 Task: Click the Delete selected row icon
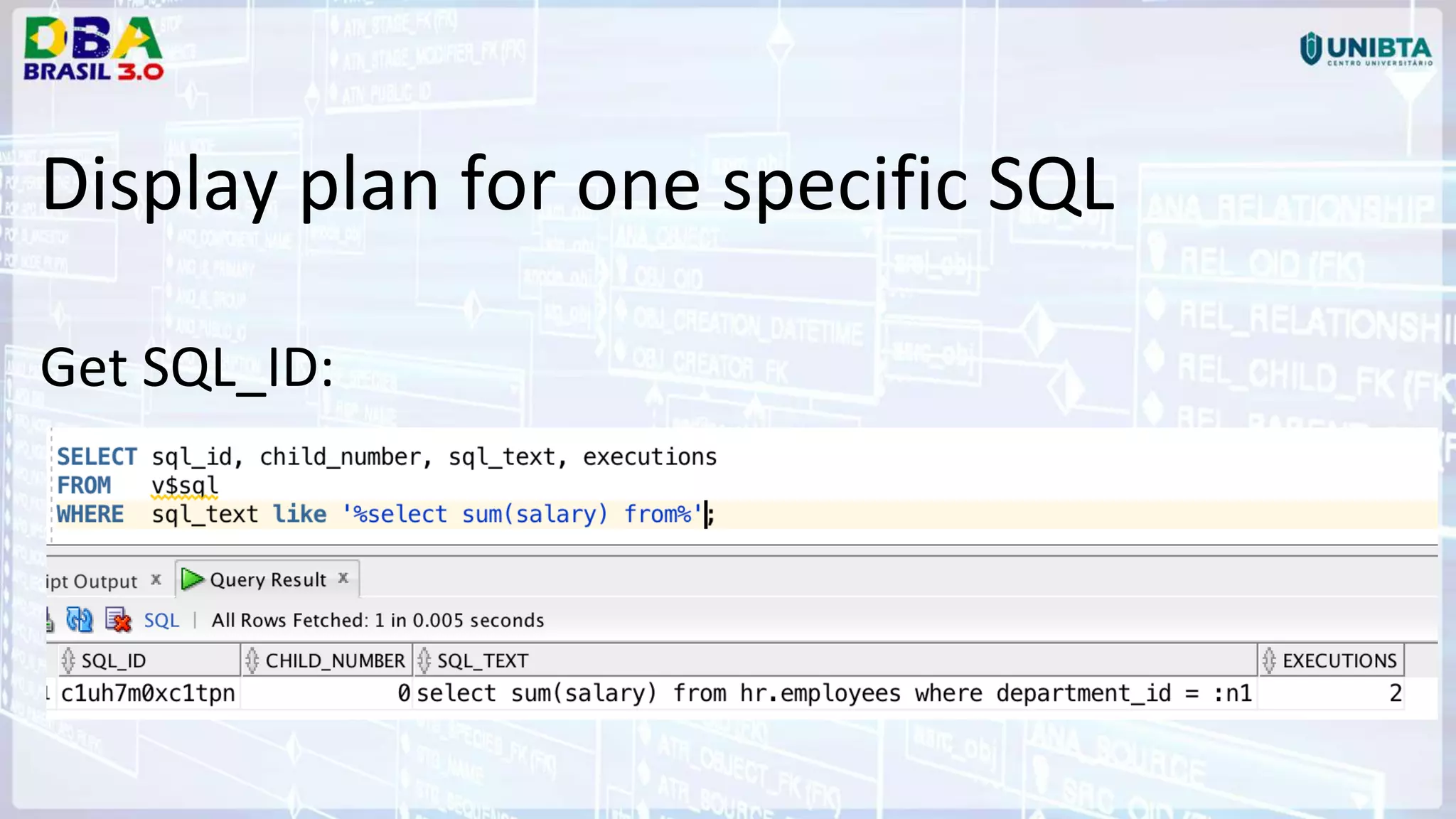(118, 620)
